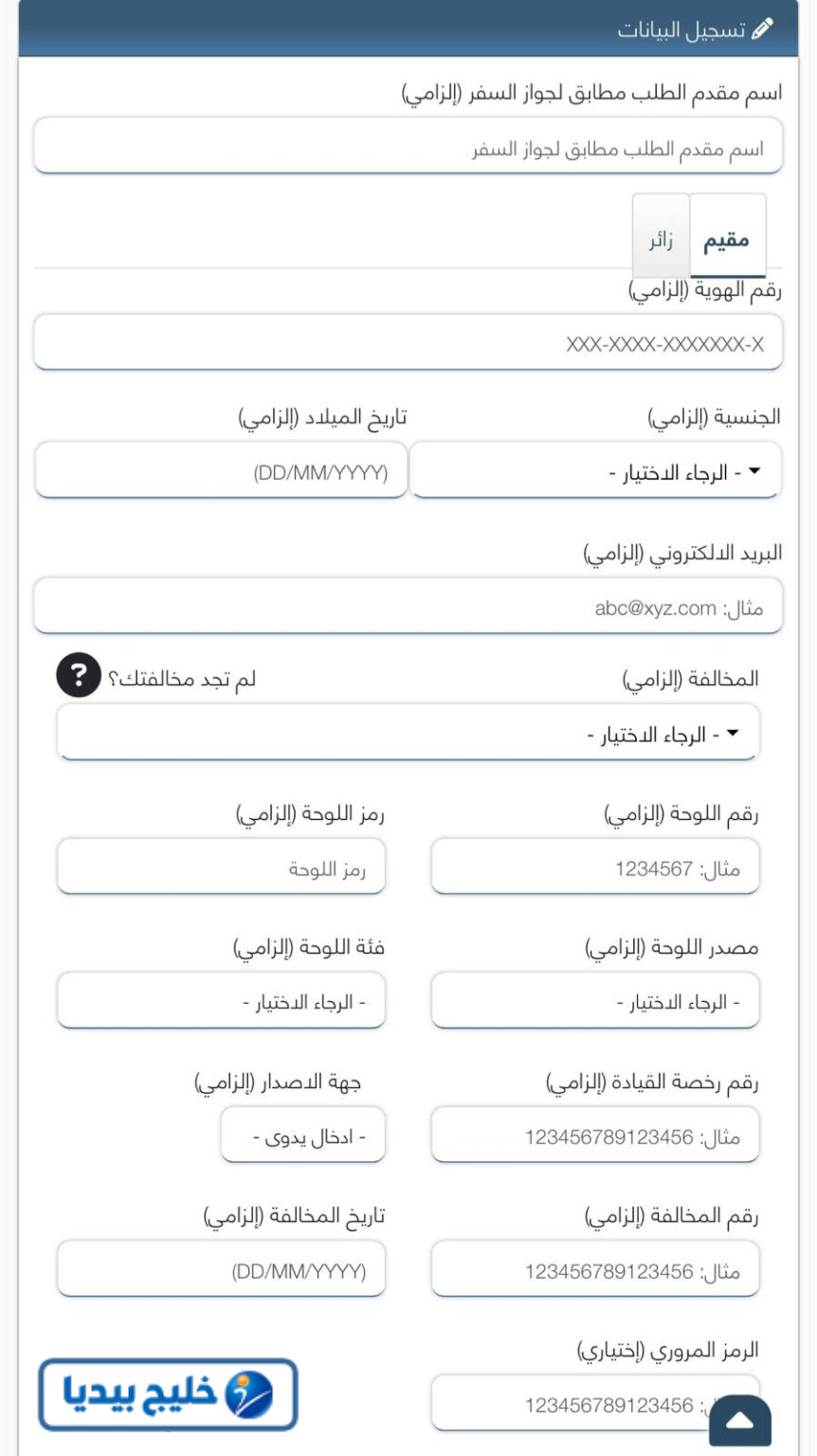Click the scroll-to-top arrow button

(739, 1420)
